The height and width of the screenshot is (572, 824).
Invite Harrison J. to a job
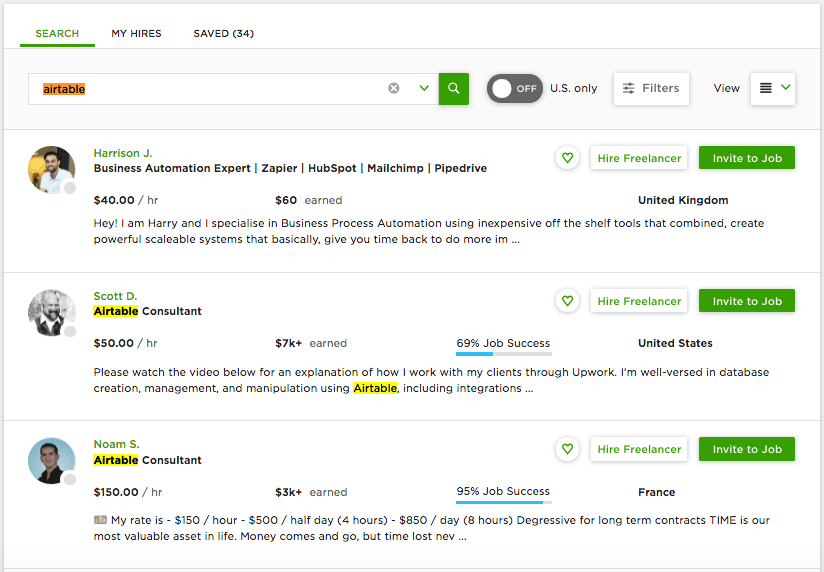(x=746, y=158)
